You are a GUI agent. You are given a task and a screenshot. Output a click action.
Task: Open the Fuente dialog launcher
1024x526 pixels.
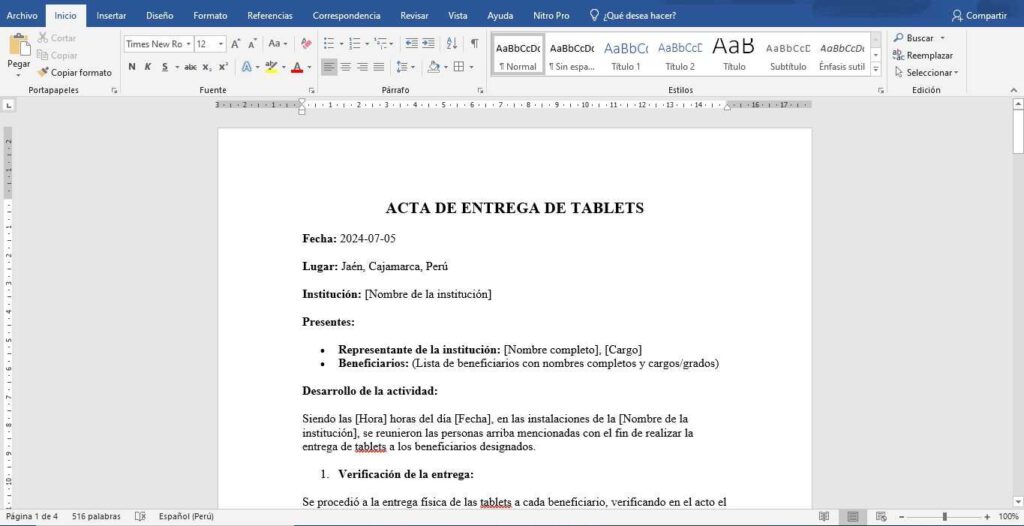pos(312,91)
